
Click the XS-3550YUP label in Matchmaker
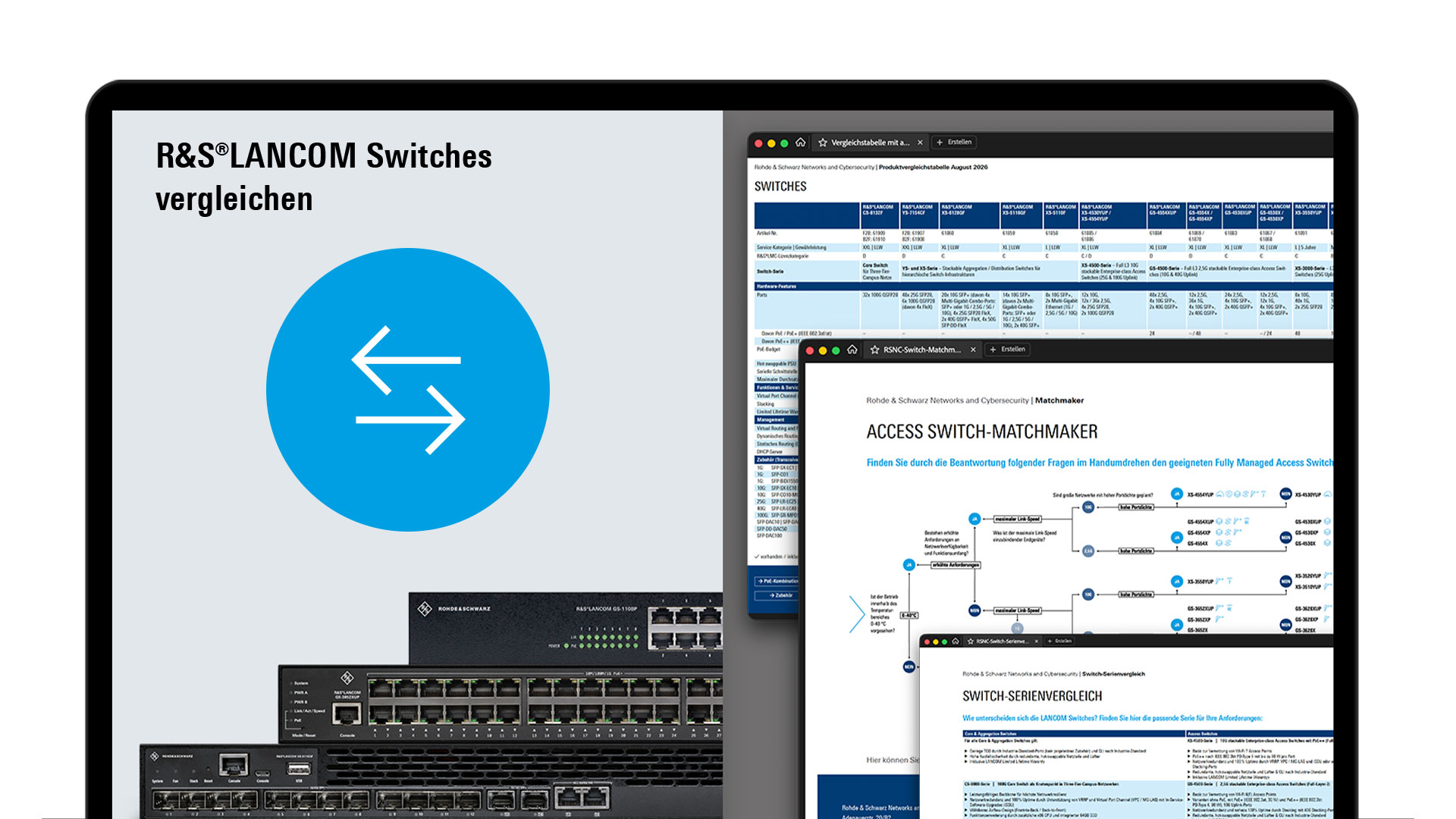click(x=1200, y=582)
